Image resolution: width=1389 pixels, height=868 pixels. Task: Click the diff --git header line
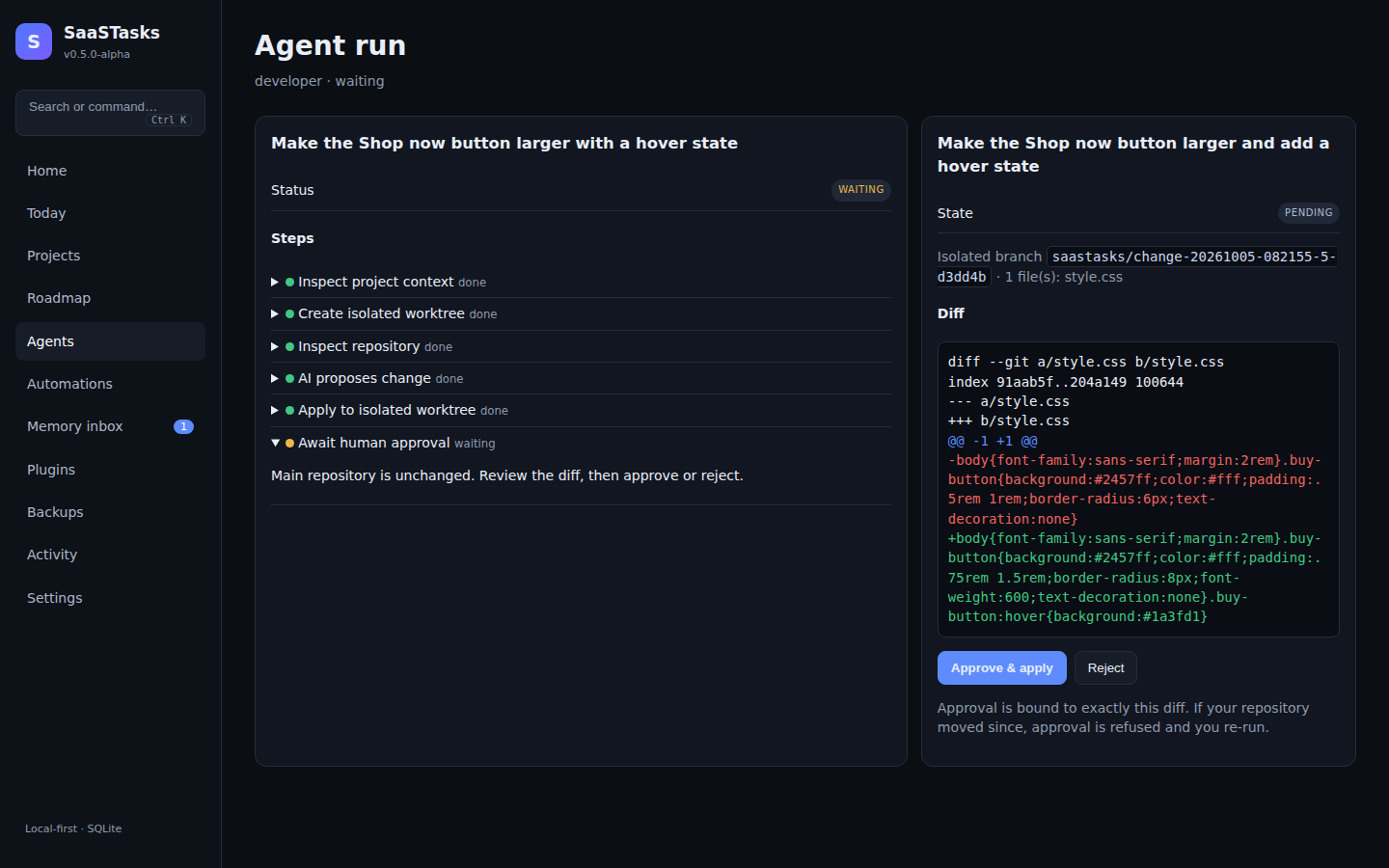click(x=1086, y=362)
